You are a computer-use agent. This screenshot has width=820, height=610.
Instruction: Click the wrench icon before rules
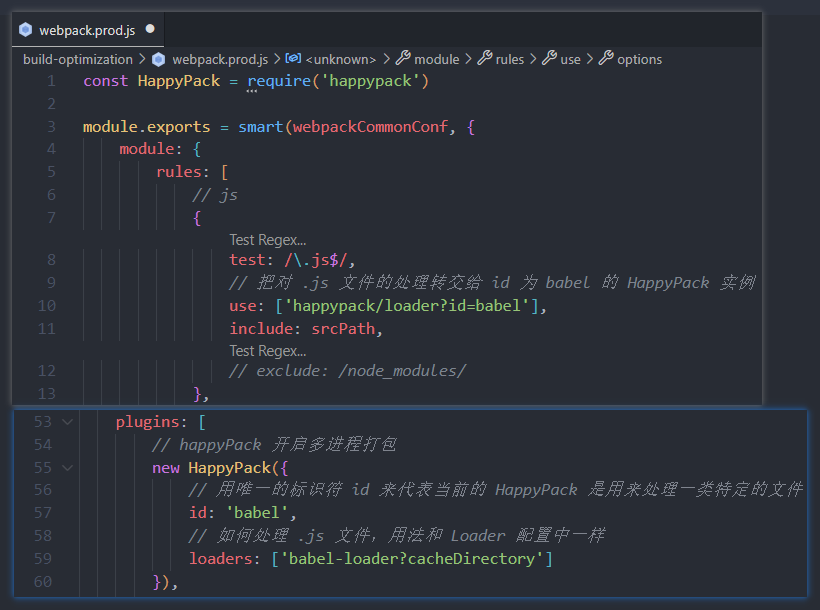pos(485,58)
